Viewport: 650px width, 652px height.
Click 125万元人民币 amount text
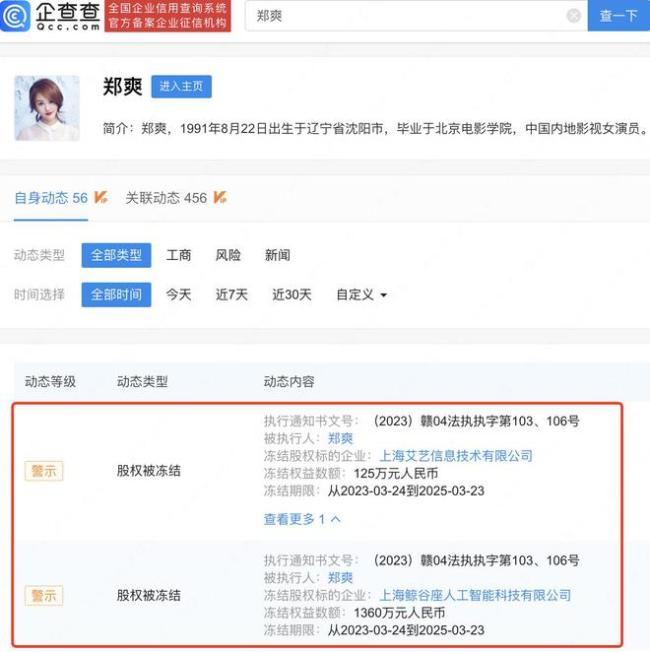(x=395, y=473)
